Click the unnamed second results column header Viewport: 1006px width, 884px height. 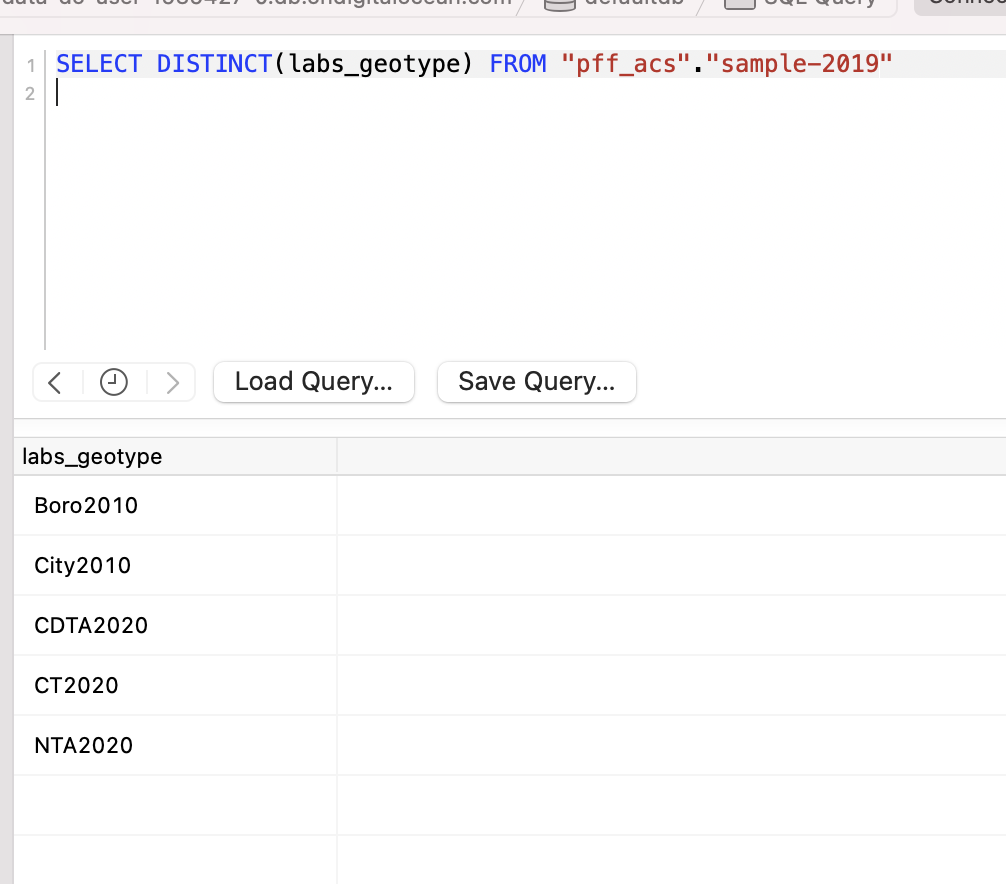tap(670, 456)
